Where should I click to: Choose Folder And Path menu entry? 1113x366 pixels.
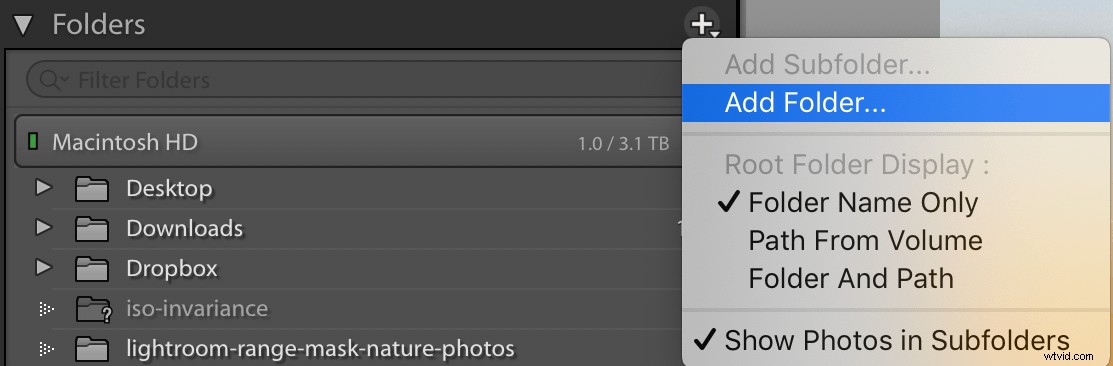851,278
